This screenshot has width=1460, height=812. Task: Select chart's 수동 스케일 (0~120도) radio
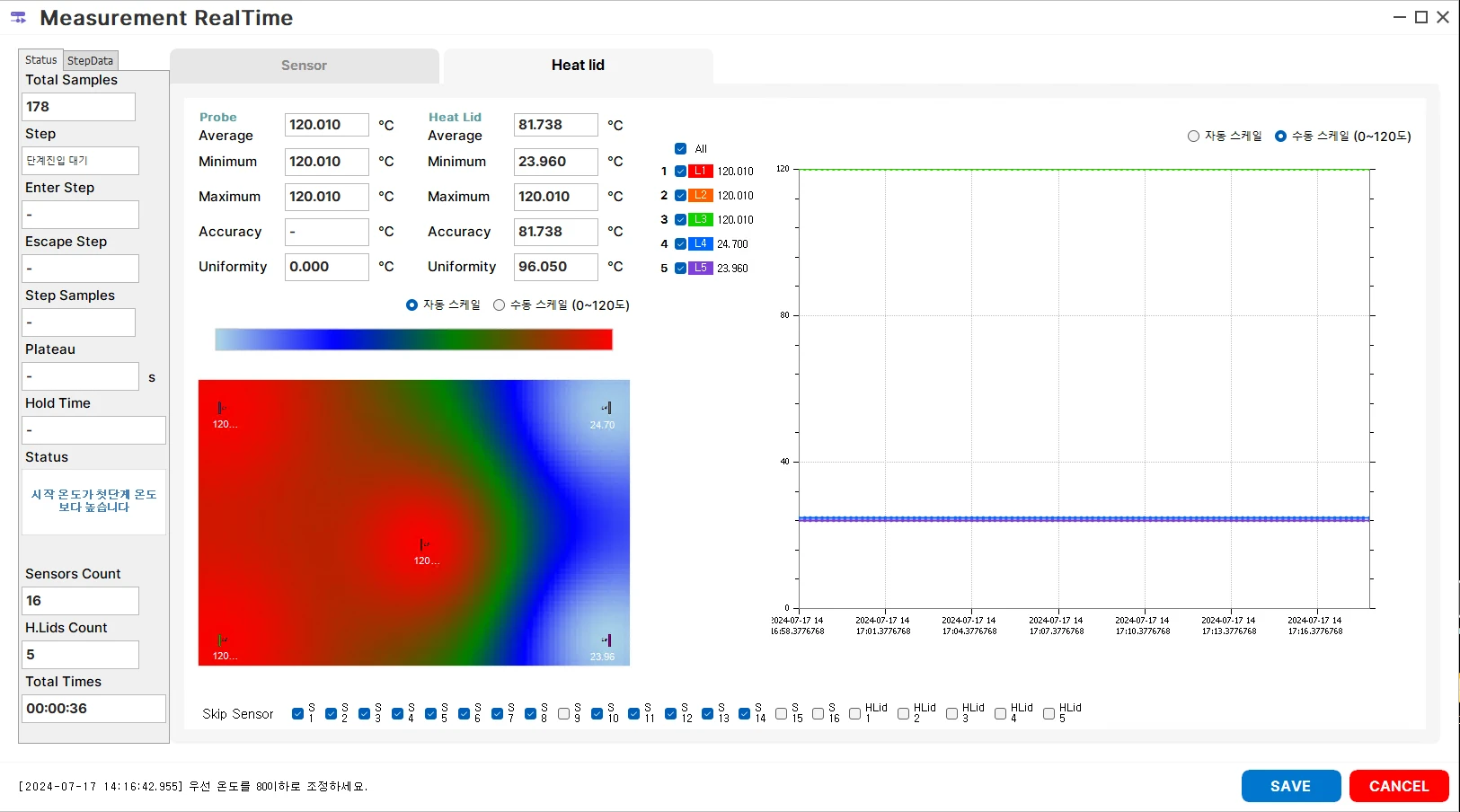[1280, 137]
